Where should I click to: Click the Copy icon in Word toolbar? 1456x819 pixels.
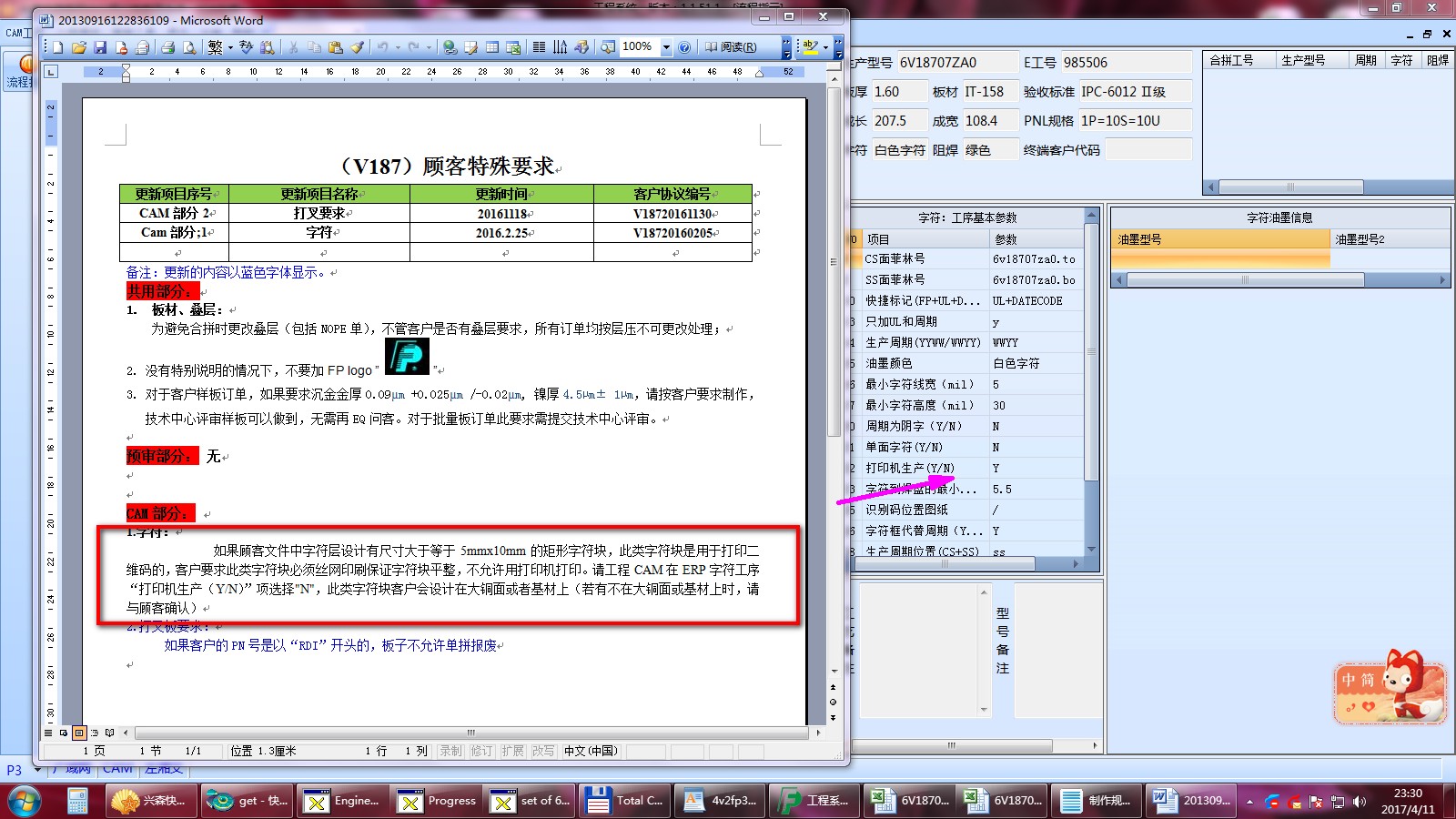[x=314, y=47]
